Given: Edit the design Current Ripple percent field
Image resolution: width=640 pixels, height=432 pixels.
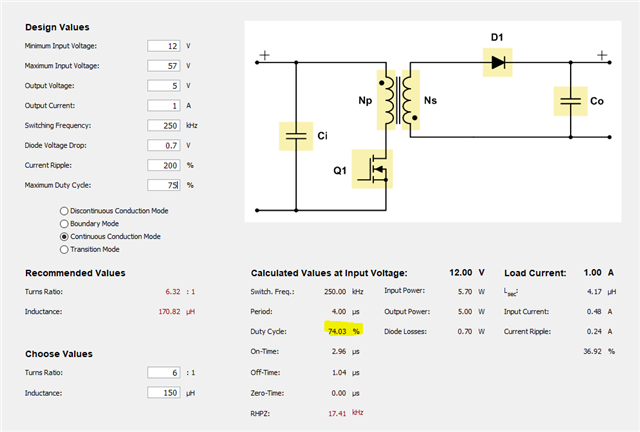Looking at the screenshot, I should [164, 165].
